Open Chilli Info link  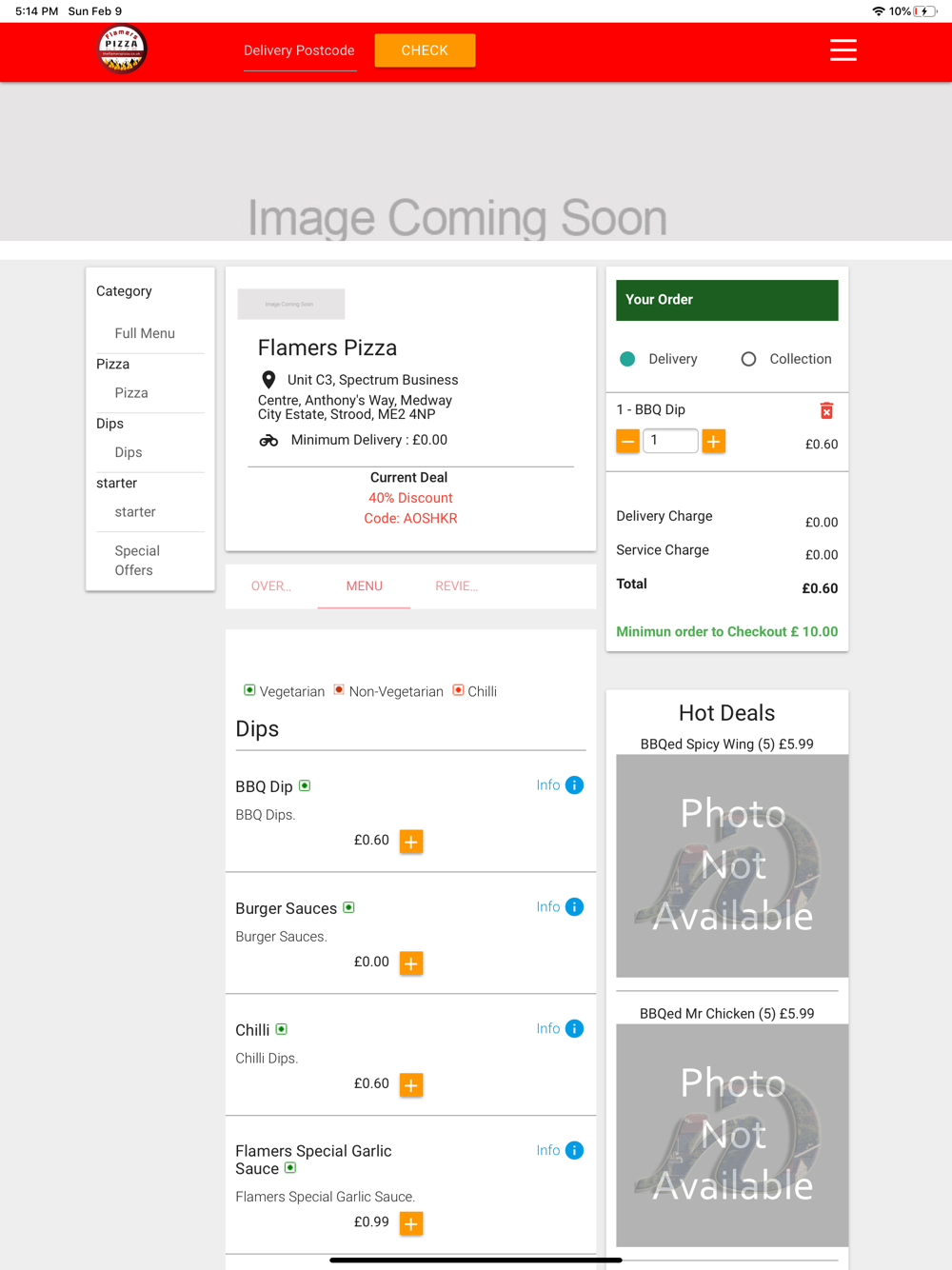[548, 1029]
